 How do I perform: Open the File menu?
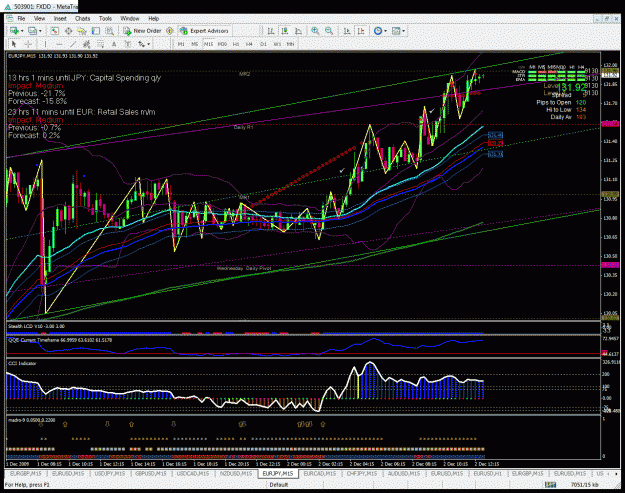point(21,18)
